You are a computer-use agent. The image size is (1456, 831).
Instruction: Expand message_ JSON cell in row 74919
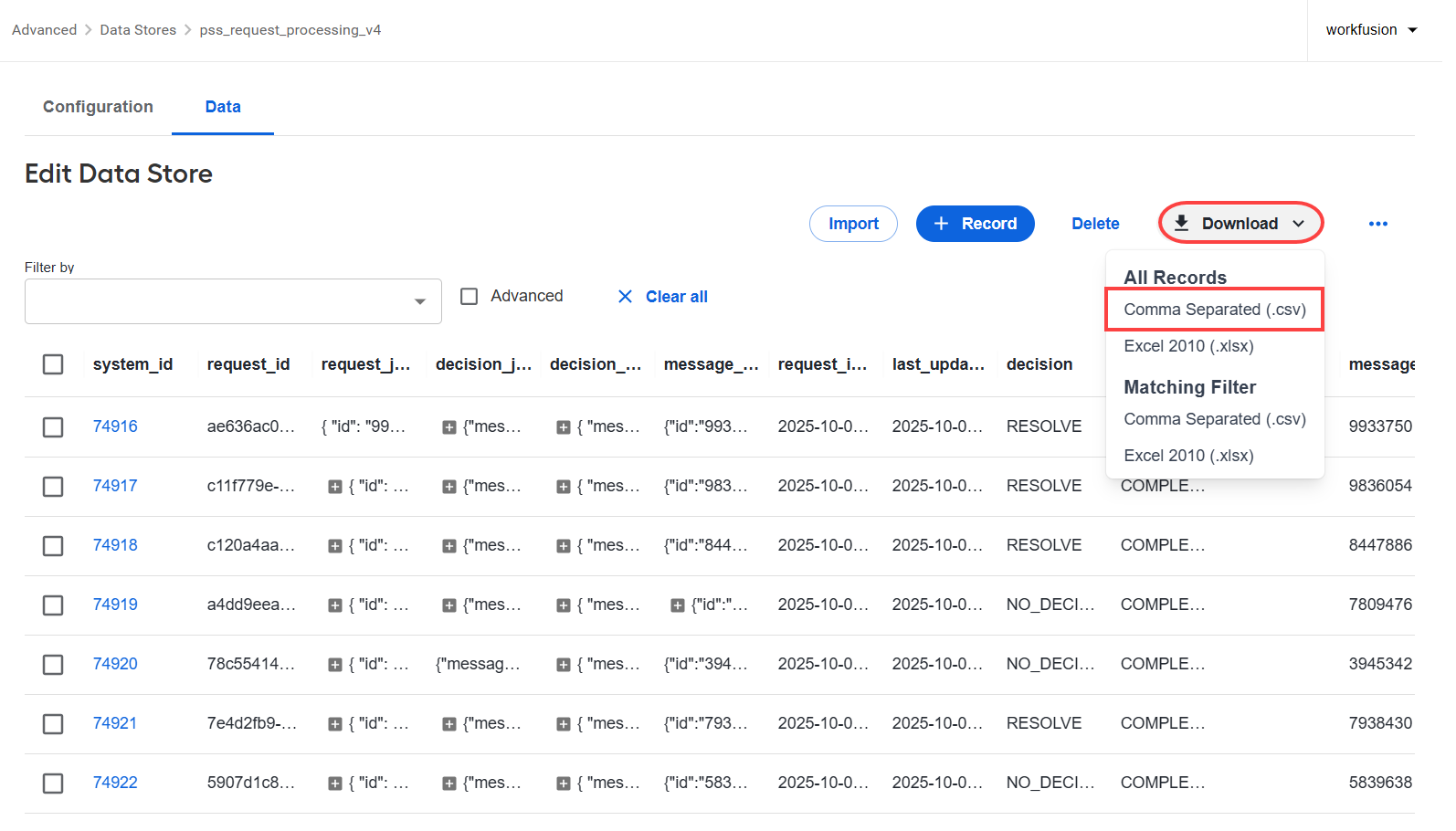pos(678,605)
